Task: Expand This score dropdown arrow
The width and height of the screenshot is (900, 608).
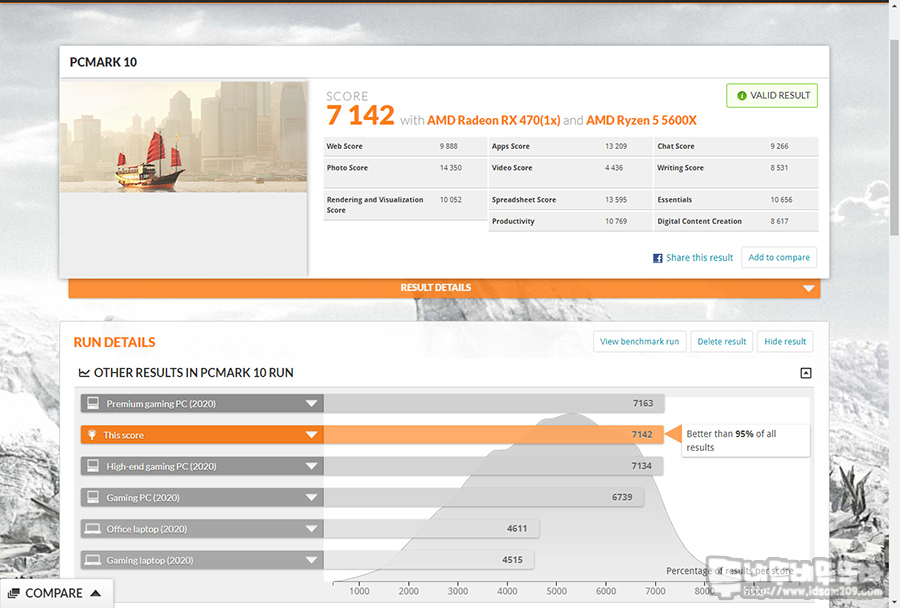Action: (311, 435)
